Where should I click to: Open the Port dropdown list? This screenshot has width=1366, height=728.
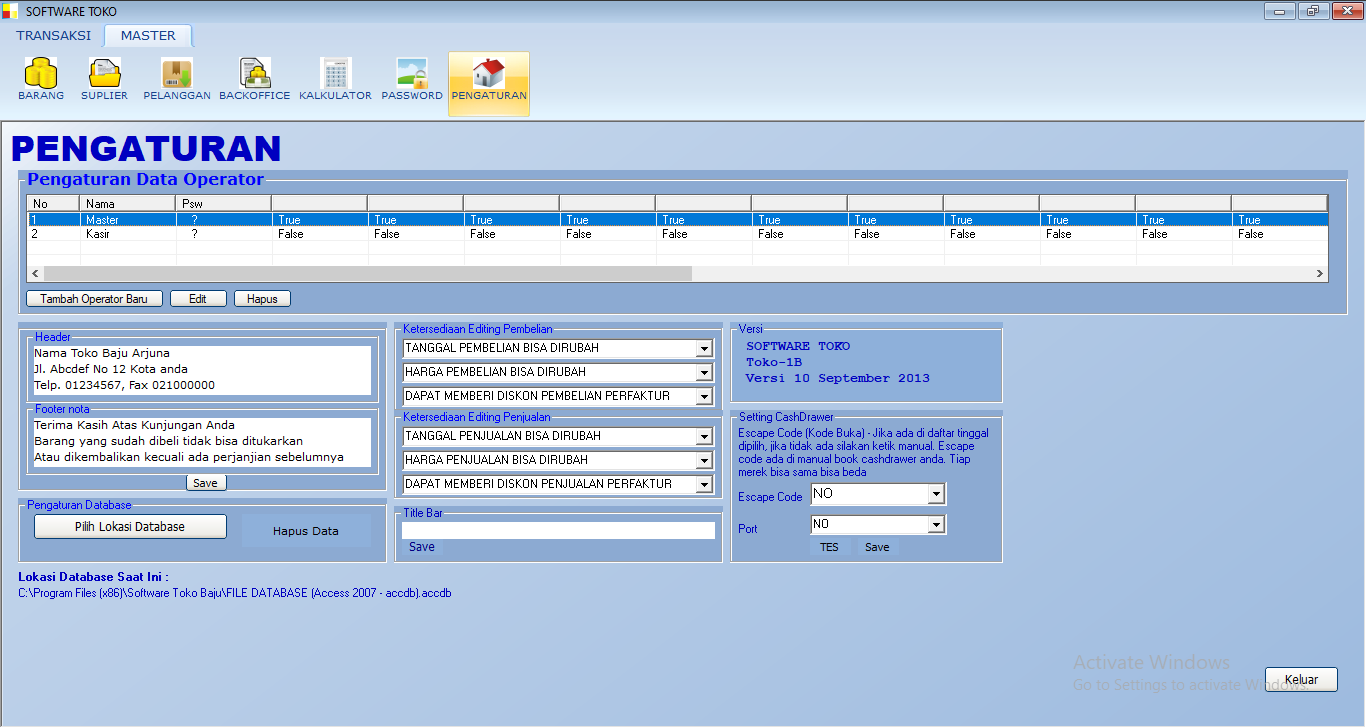pyautogui.click(x=935, y=525)
